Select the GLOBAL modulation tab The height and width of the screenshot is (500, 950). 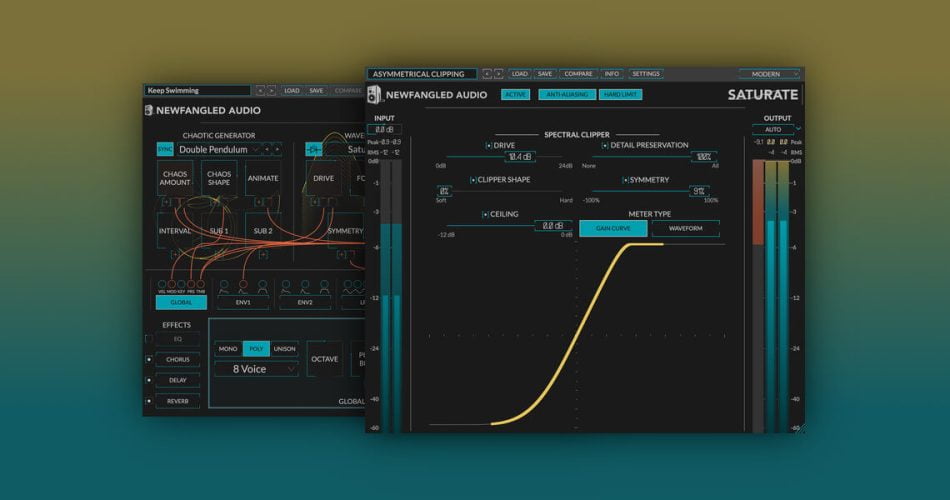[181, 302]
